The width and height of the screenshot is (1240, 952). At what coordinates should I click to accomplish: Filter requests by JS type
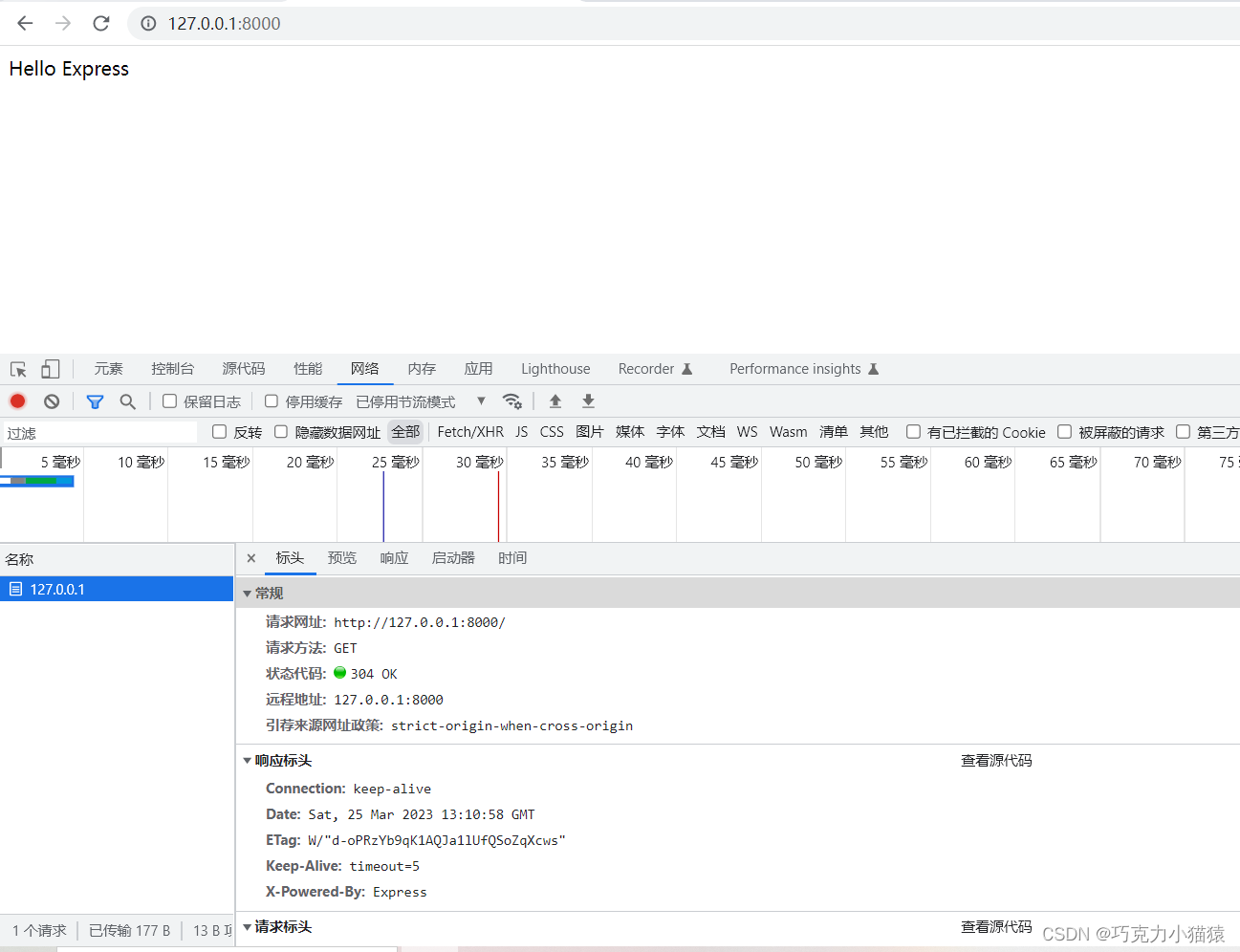click(x=521, y=432)
